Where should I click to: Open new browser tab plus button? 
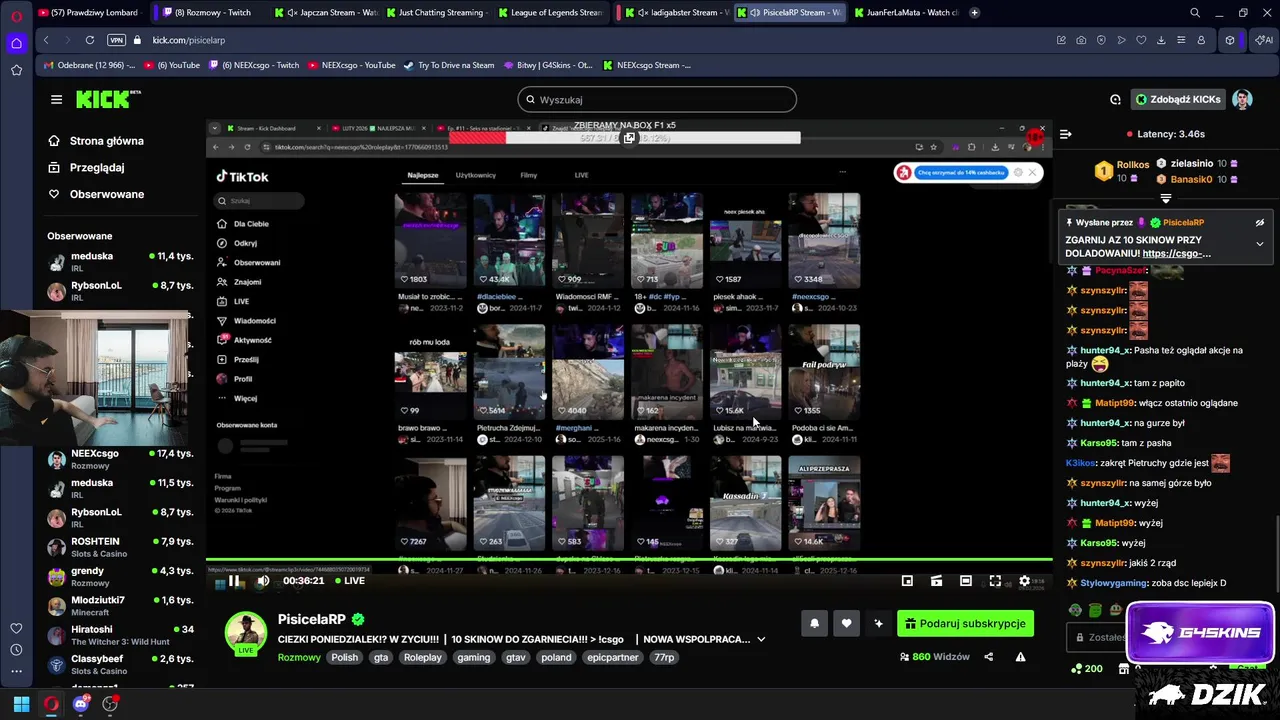click(x=974, y=12)
